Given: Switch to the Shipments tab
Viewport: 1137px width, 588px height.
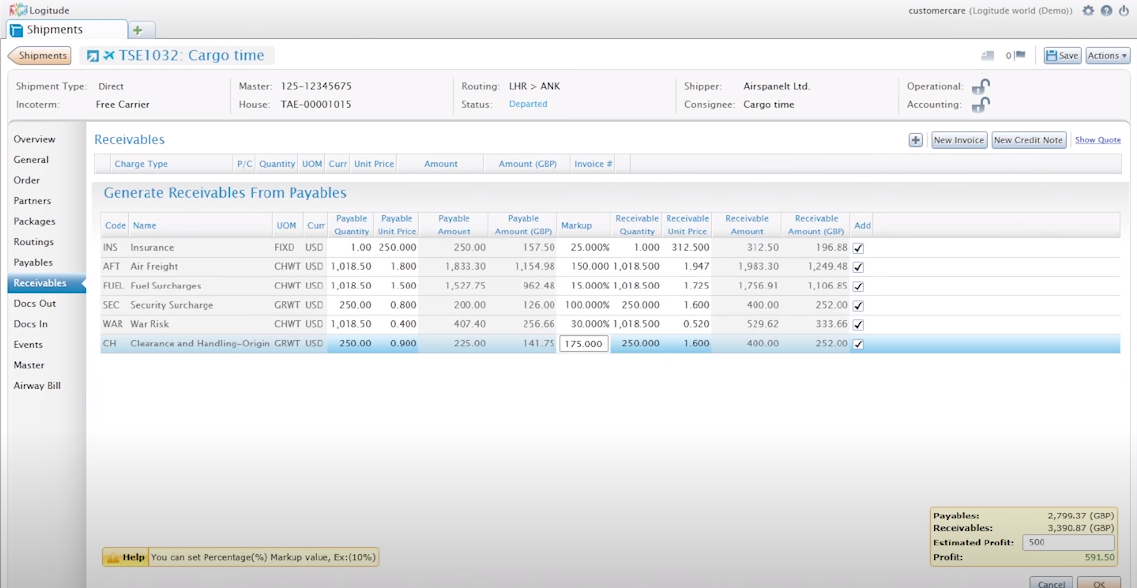Looking at the screenshot, I should (65, 30).
